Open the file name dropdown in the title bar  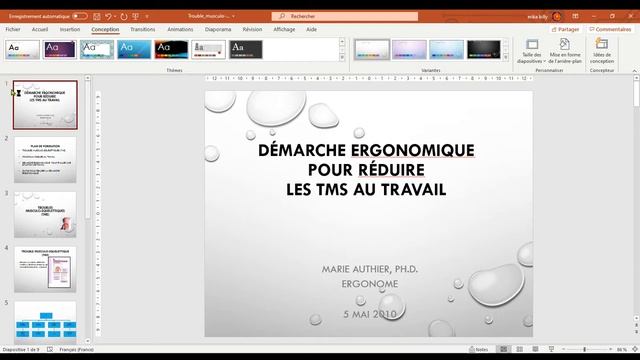233,16
